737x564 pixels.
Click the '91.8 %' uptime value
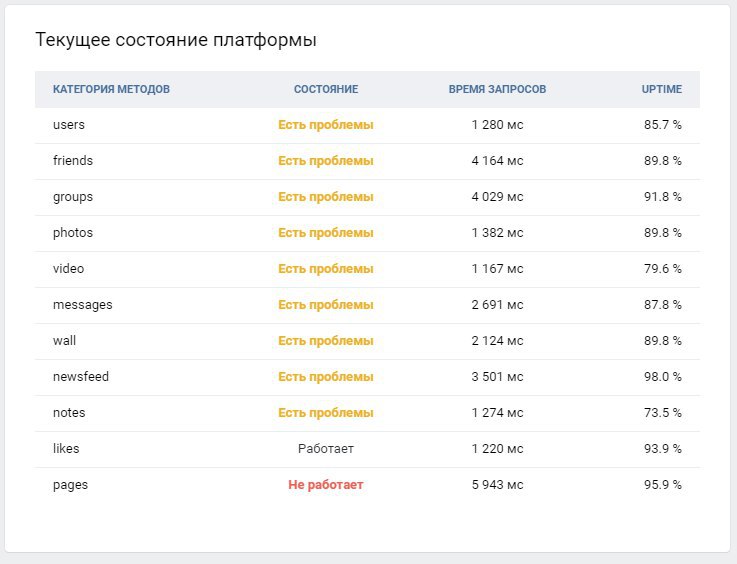tap(663, 197)
